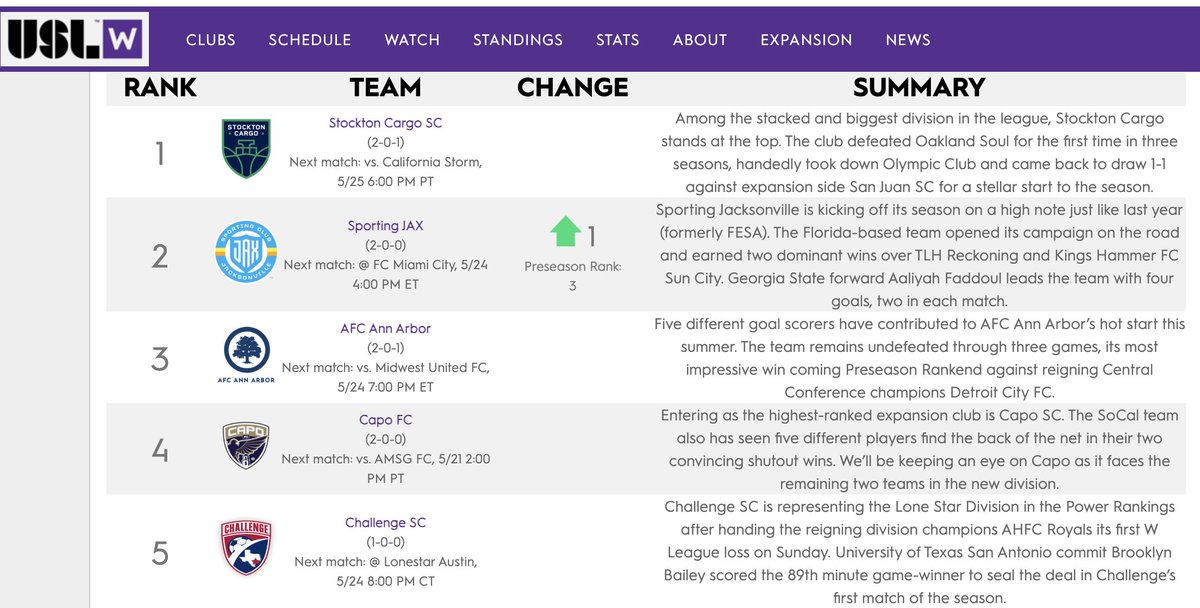This screenshot has height=608, width=1200.
Task: Go to the Expansion page
Action: click(806, 40)
